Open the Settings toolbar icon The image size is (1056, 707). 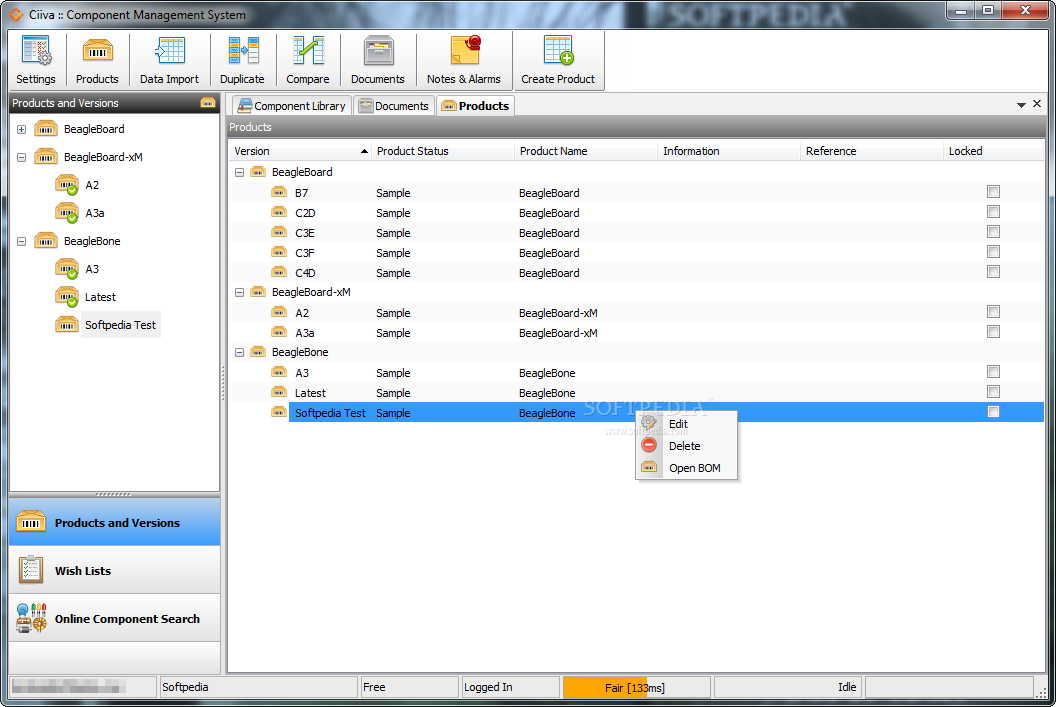tap(36, 51)
